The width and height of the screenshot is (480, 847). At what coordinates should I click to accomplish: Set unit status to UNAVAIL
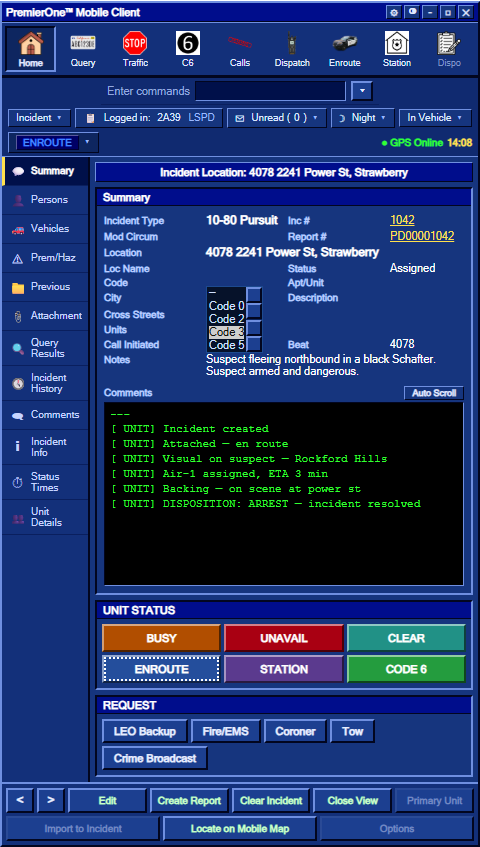283,638
